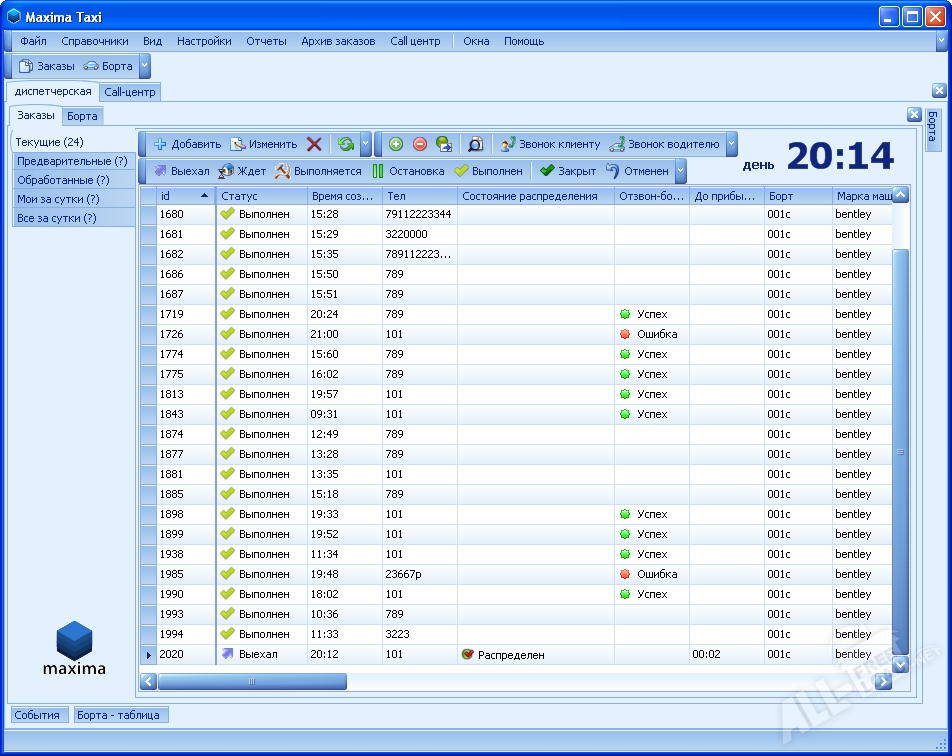
Task: Click the green refresh arrows icon
Action: (346, 144)
